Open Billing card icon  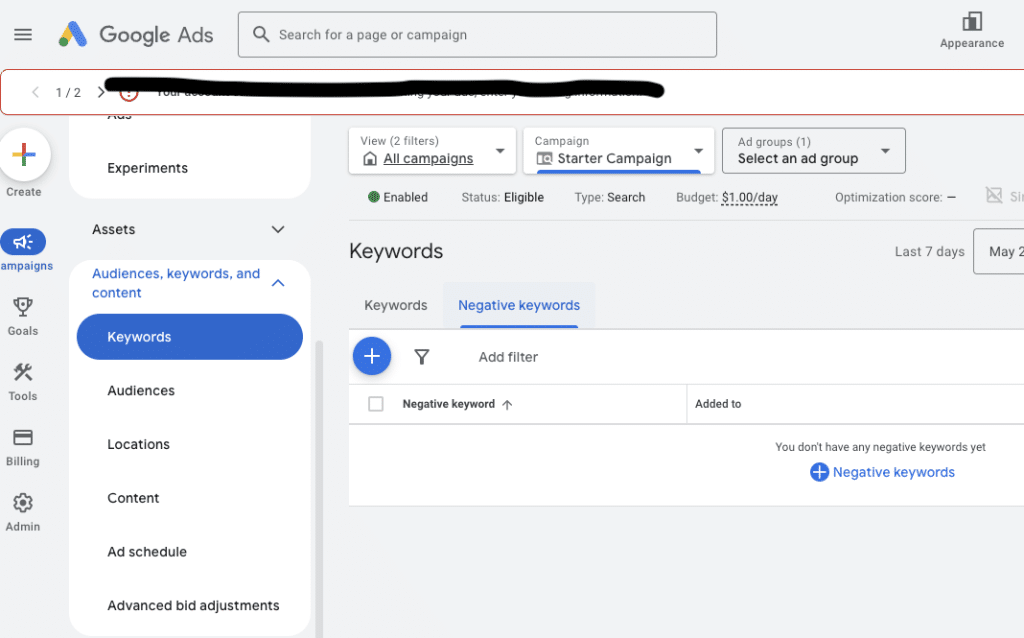click(x=23, y=437)
